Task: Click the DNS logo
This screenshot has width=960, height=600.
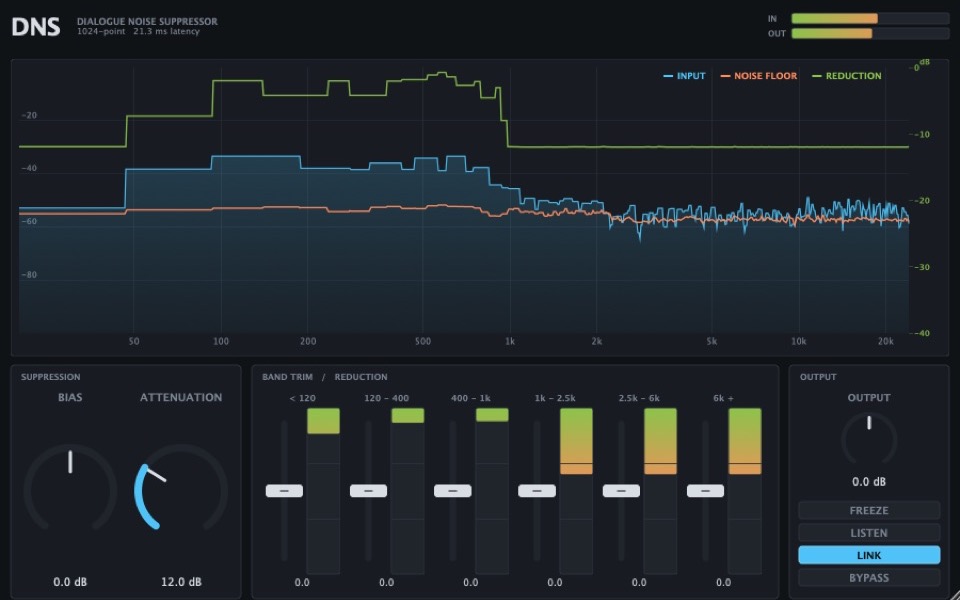Action: (36, 26)
